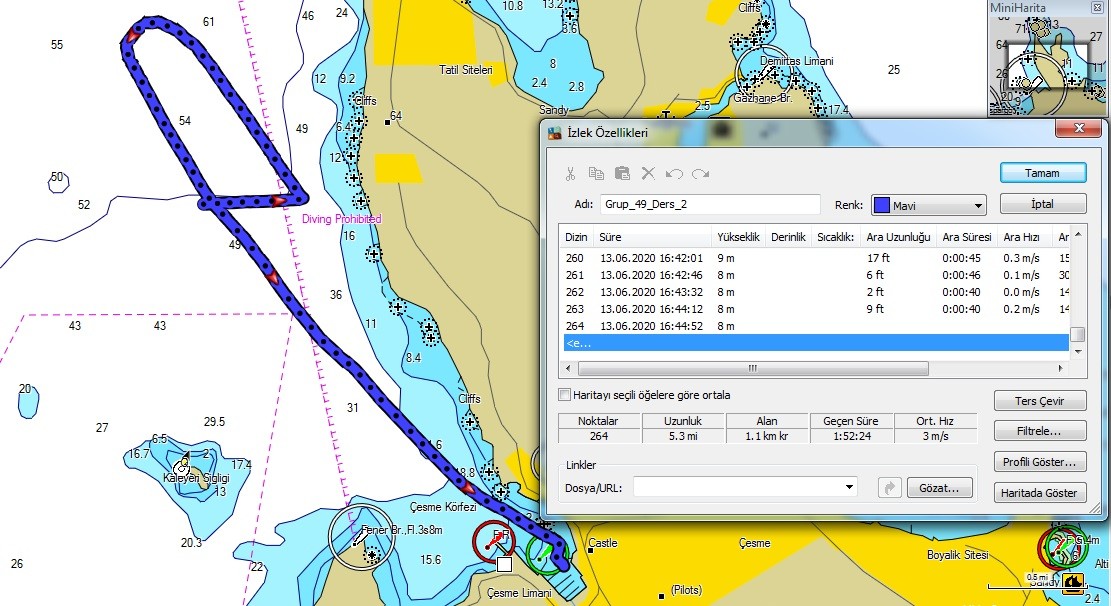Click the MiniHarita overview map thumbnail
1111x606 pixels.
1047,65
